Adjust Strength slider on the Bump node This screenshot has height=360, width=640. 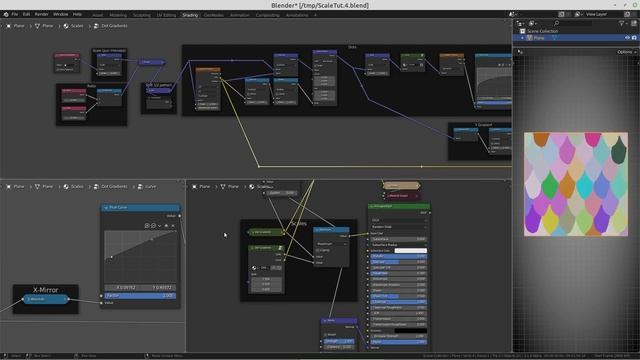(x=338, y=341)
